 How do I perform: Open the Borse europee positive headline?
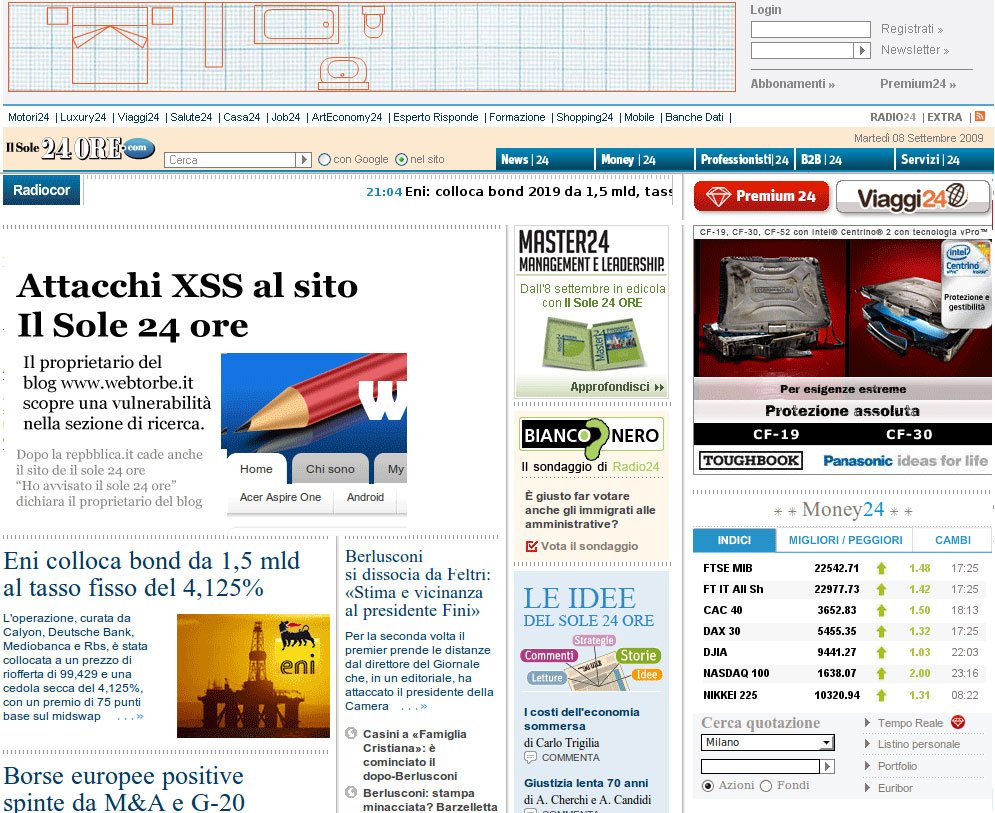pos(124,789)
